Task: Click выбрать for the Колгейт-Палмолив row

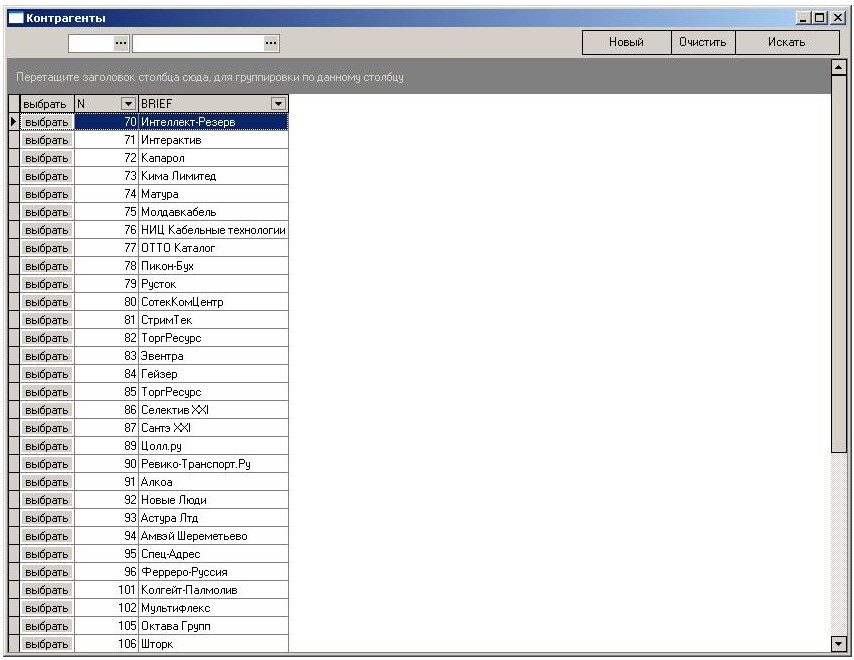Action: pos(46,590)
